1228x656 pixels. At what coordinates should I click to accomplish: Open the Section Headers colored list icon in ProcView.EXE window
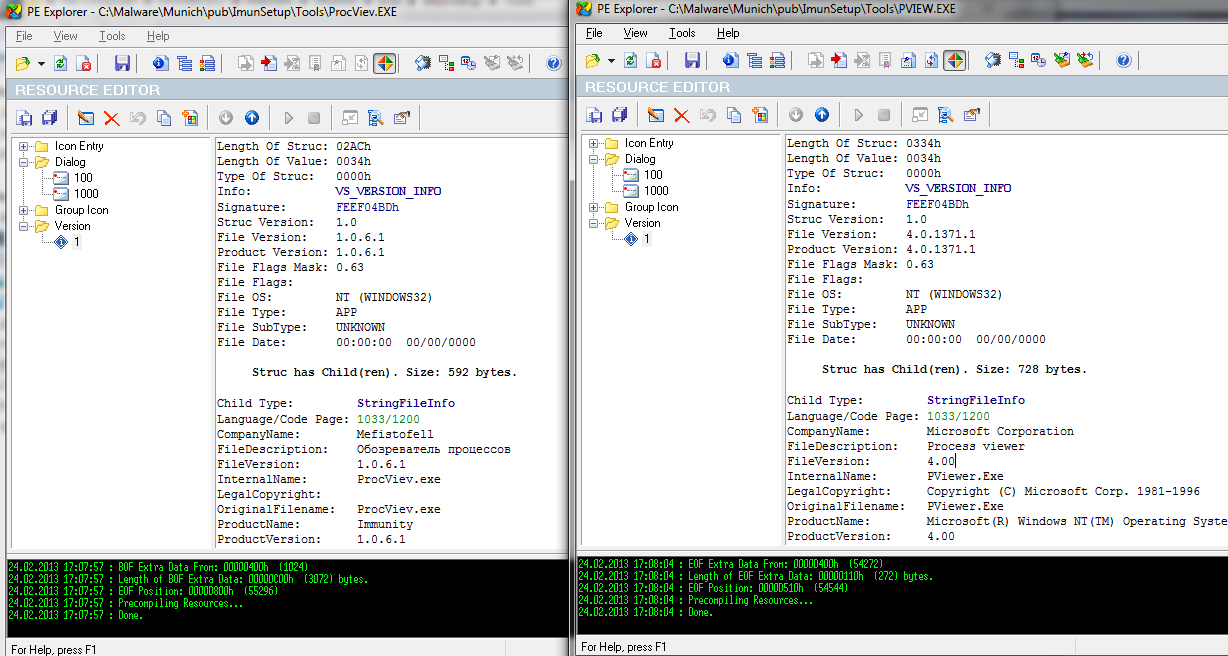click(x=208, y=63)
